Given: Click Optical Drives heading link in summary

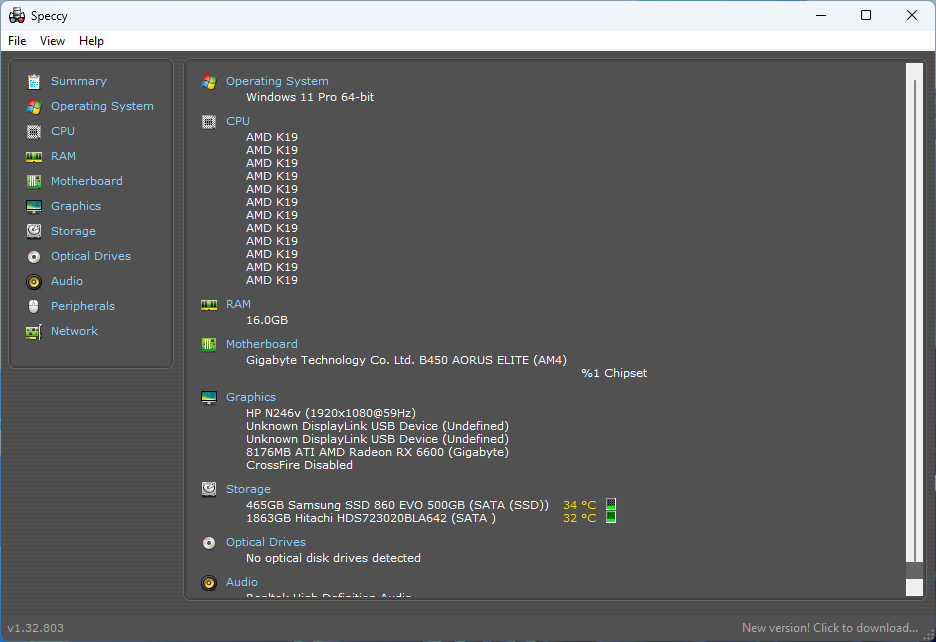Looking at the screenshot, I should point(266,542).
